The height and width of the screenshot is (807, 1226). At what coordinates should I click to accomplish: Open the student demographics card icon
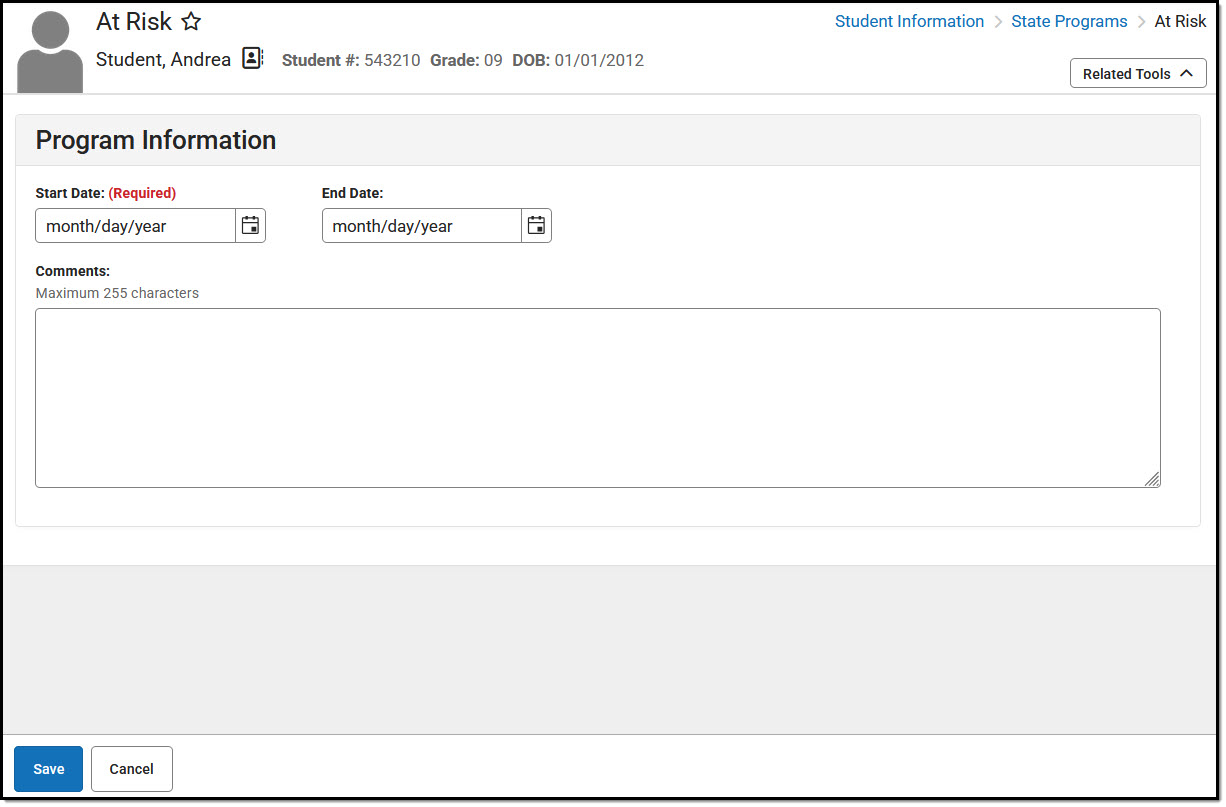251,58
